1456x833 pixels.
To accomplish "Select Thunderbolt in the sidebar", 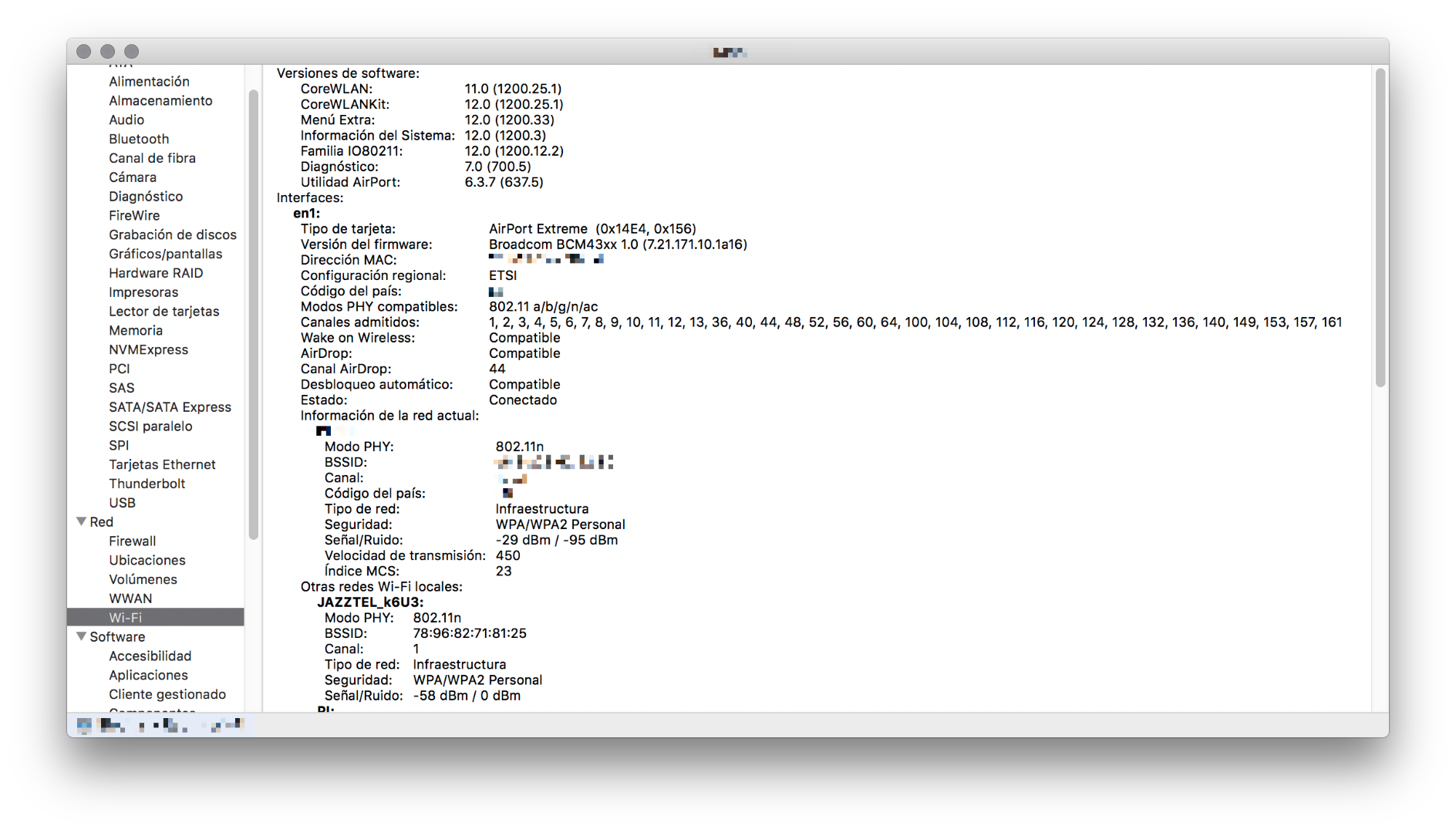I will pyautogui.click(x=147, y=484).
